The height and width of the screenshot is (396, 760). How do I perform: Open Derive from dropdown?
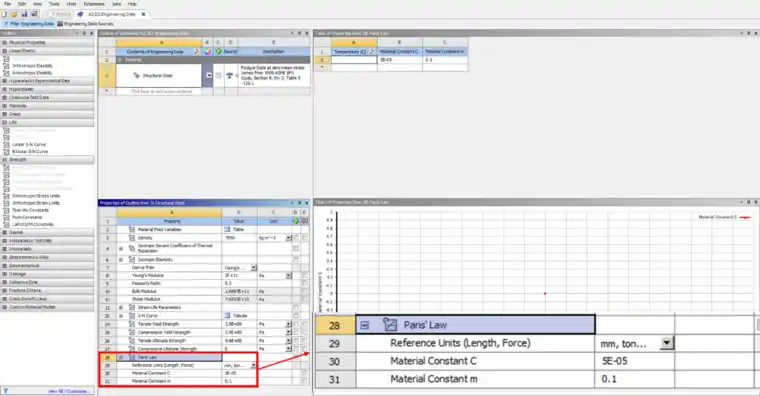253,268
